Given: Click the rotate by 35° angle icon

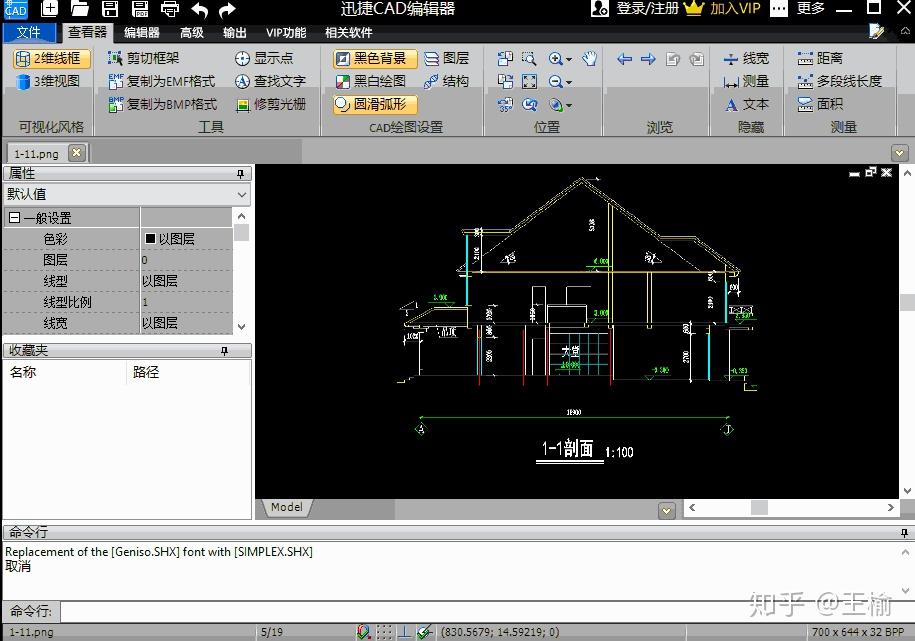Looking at the screenshot, I should click(x=505, y=104).
